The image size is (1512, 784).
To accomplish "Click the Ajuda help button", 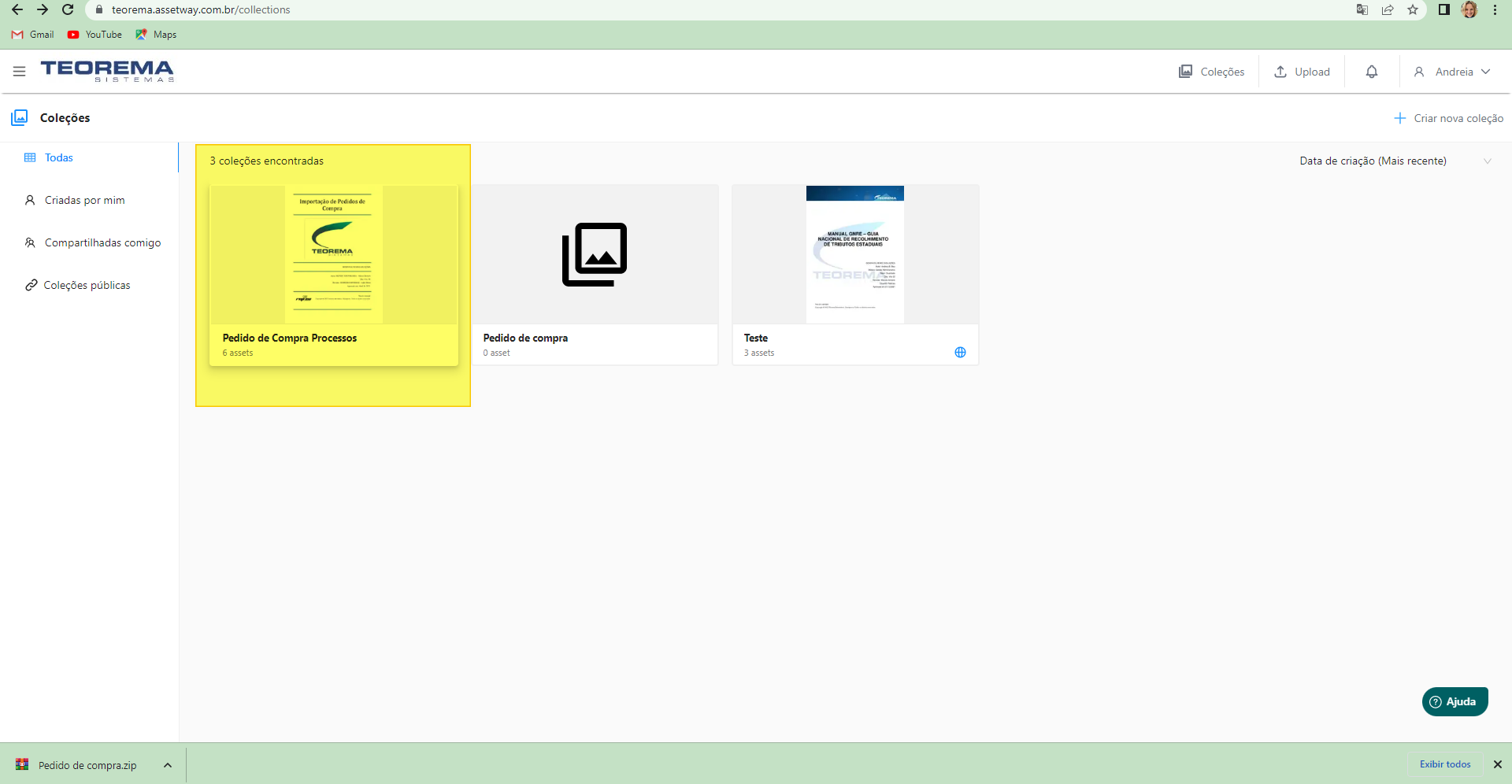I will 1455,701.
